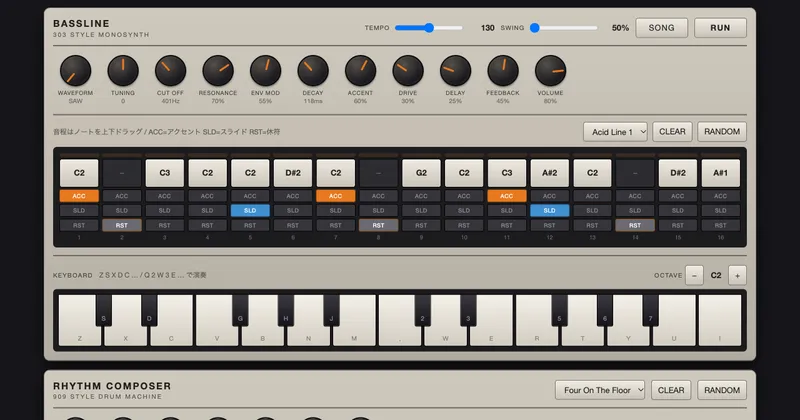Click the WAVEFORM knob
The height and width of the screenshot is (420, 800).
(76, 71)
